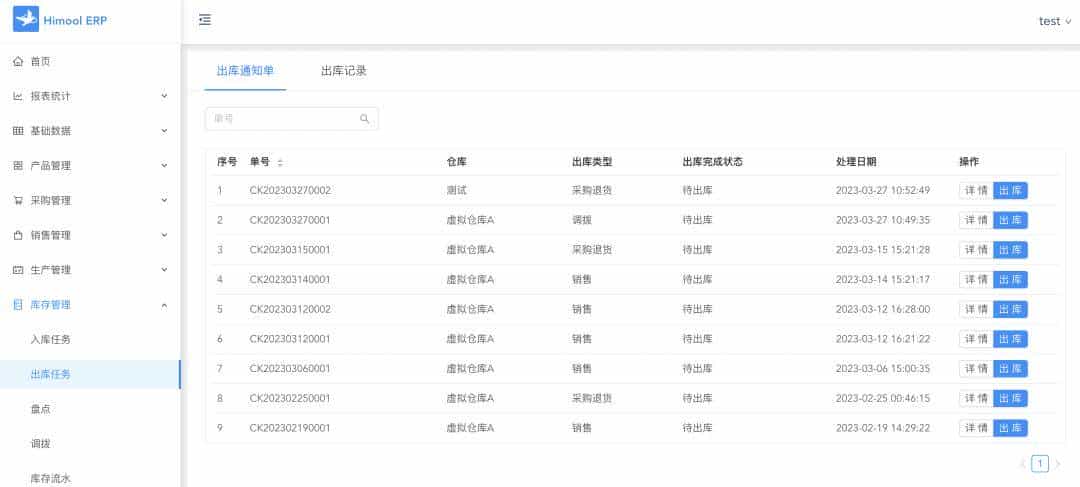Click 详情 for CK202303270002
Image resolution: width=1080 pixels, height=487 pixels.
point(976,191)
